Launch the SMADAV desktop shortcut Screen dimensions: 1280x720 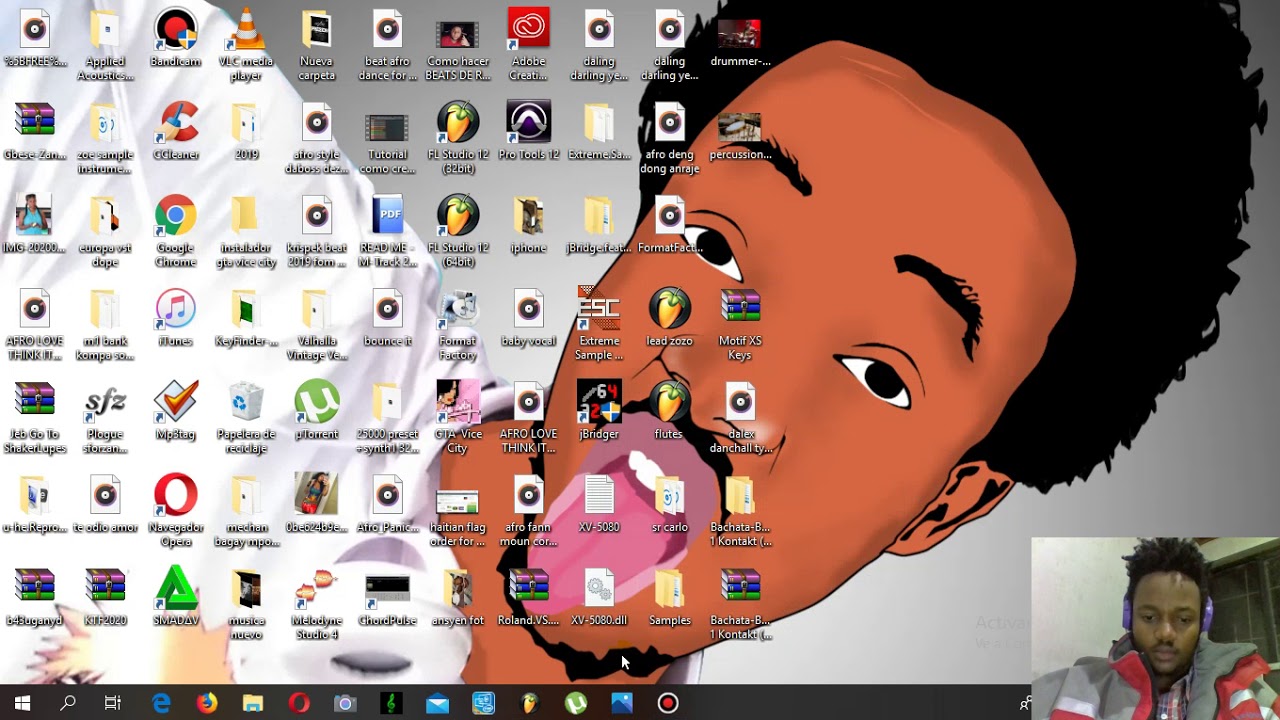[176, 596]
